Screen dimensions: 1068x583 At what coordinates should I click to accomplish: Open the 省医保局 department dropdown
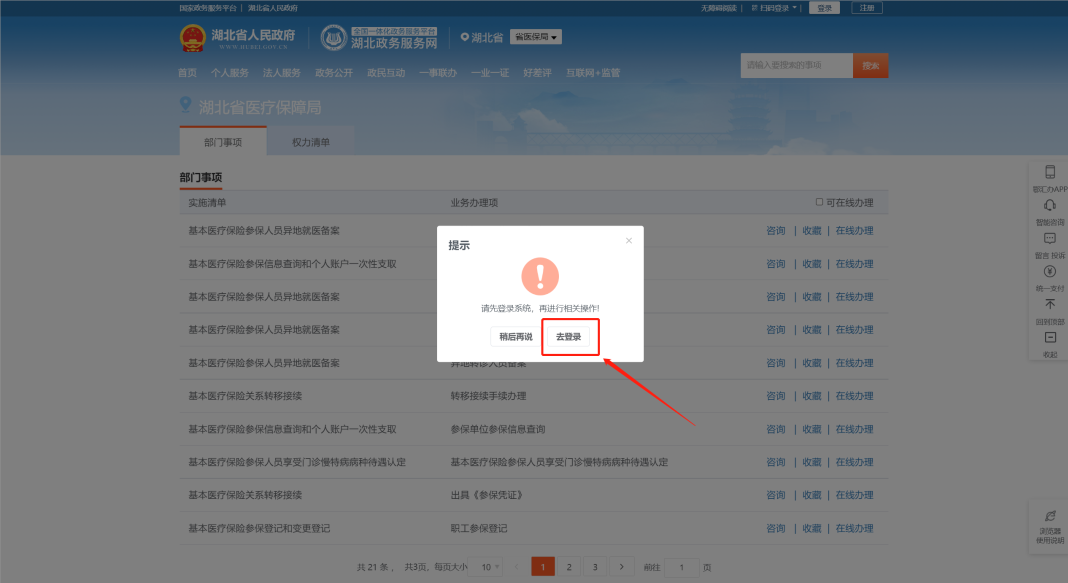click(536, 37)
